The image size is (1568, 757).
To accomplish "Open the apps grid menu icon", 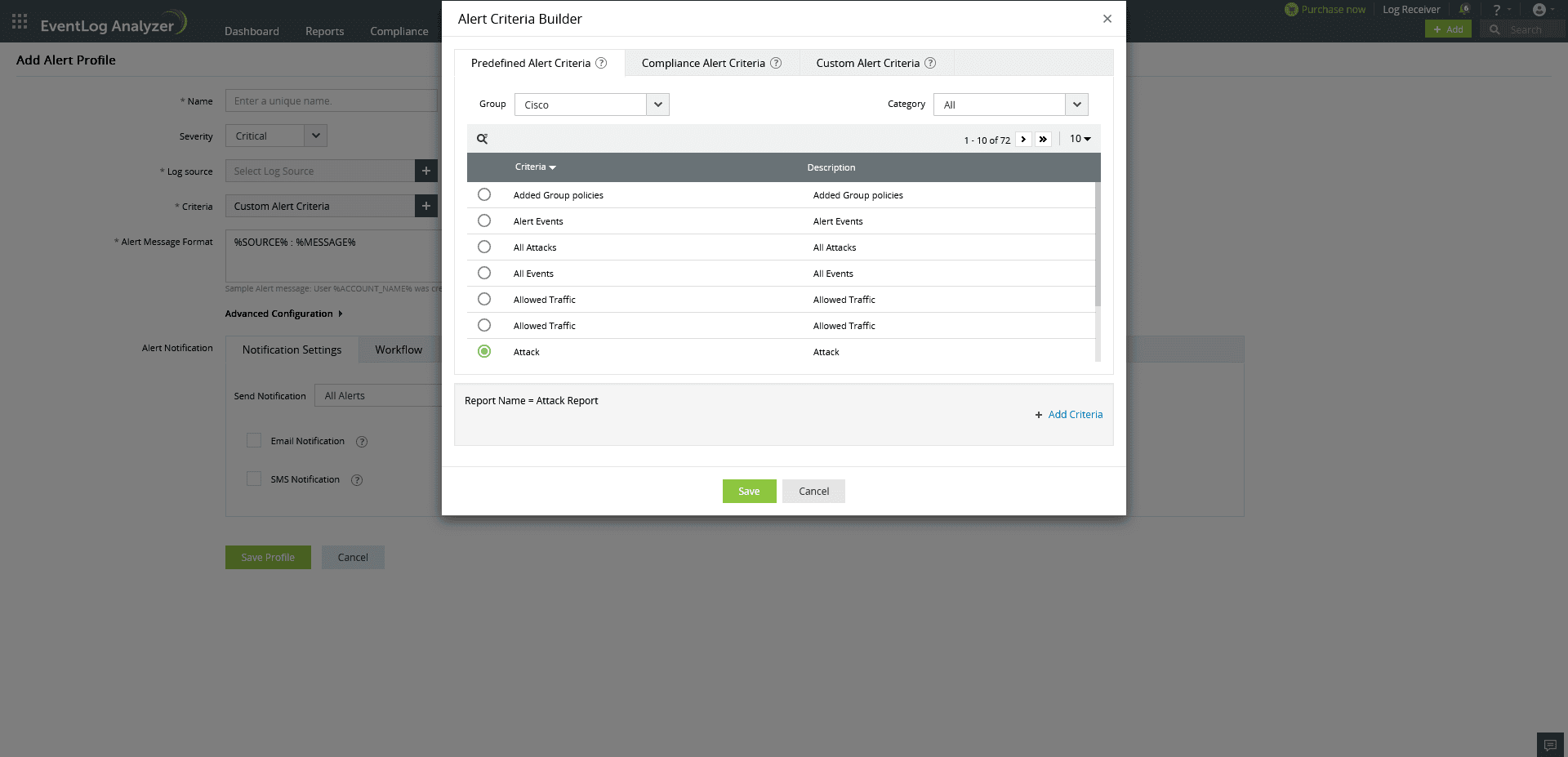I will 20,21.
